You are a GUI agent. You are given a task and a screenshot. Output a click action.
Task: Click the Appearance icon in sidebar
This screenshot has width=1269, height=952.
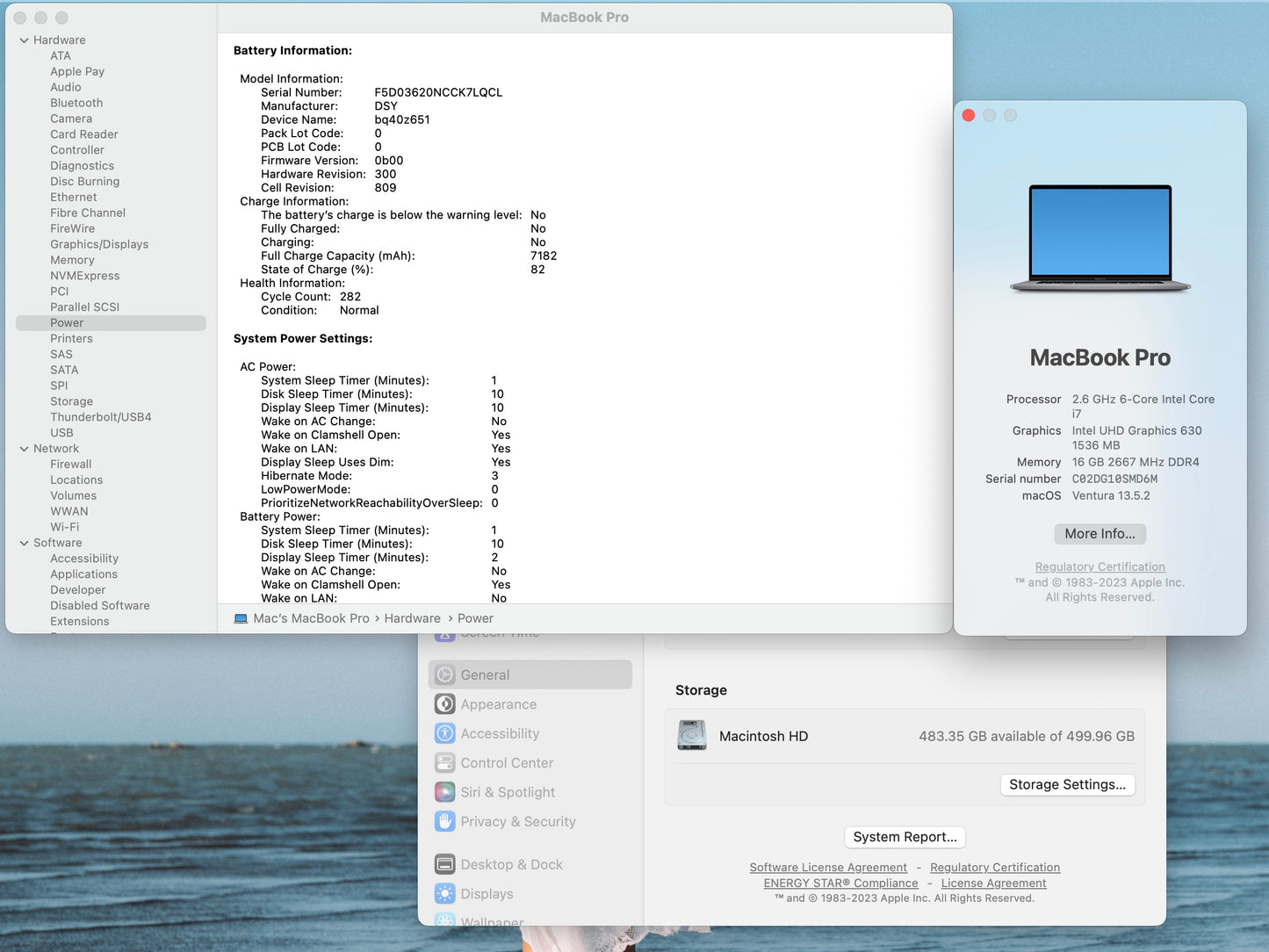[x=445, y=704]
